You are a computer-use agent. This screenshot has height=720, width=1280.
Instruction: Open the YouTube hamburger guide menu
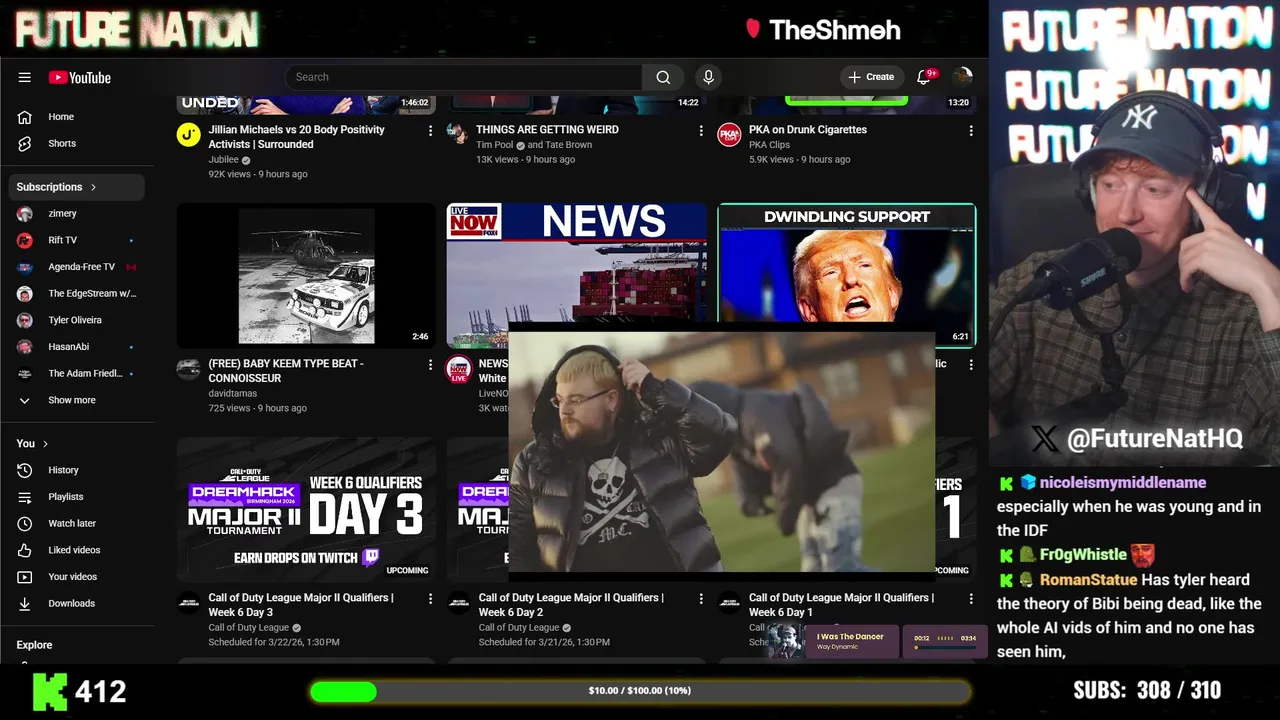(25, 77)
